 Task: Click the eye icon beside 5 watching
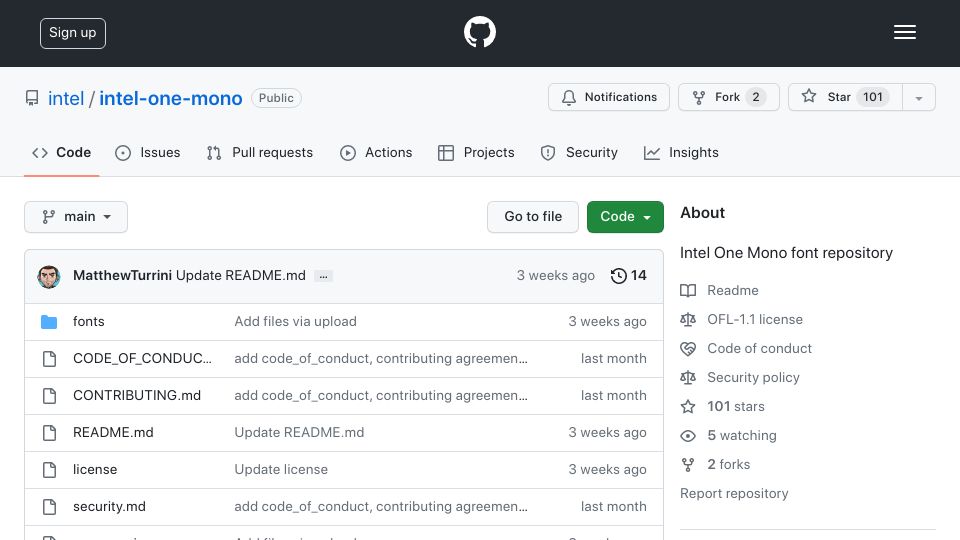point(688,435)
